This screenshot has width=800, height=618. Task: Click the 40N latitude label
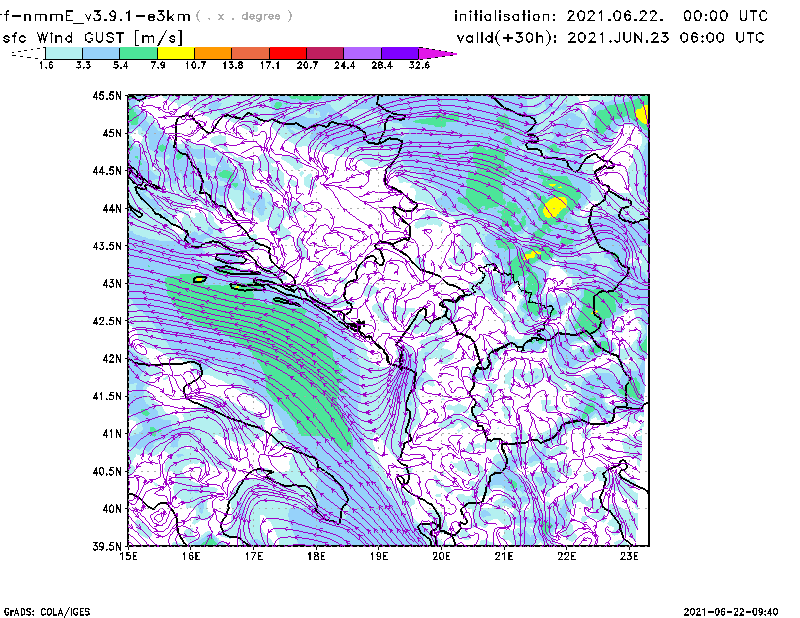pyautogui.click(x=112, y=508)
